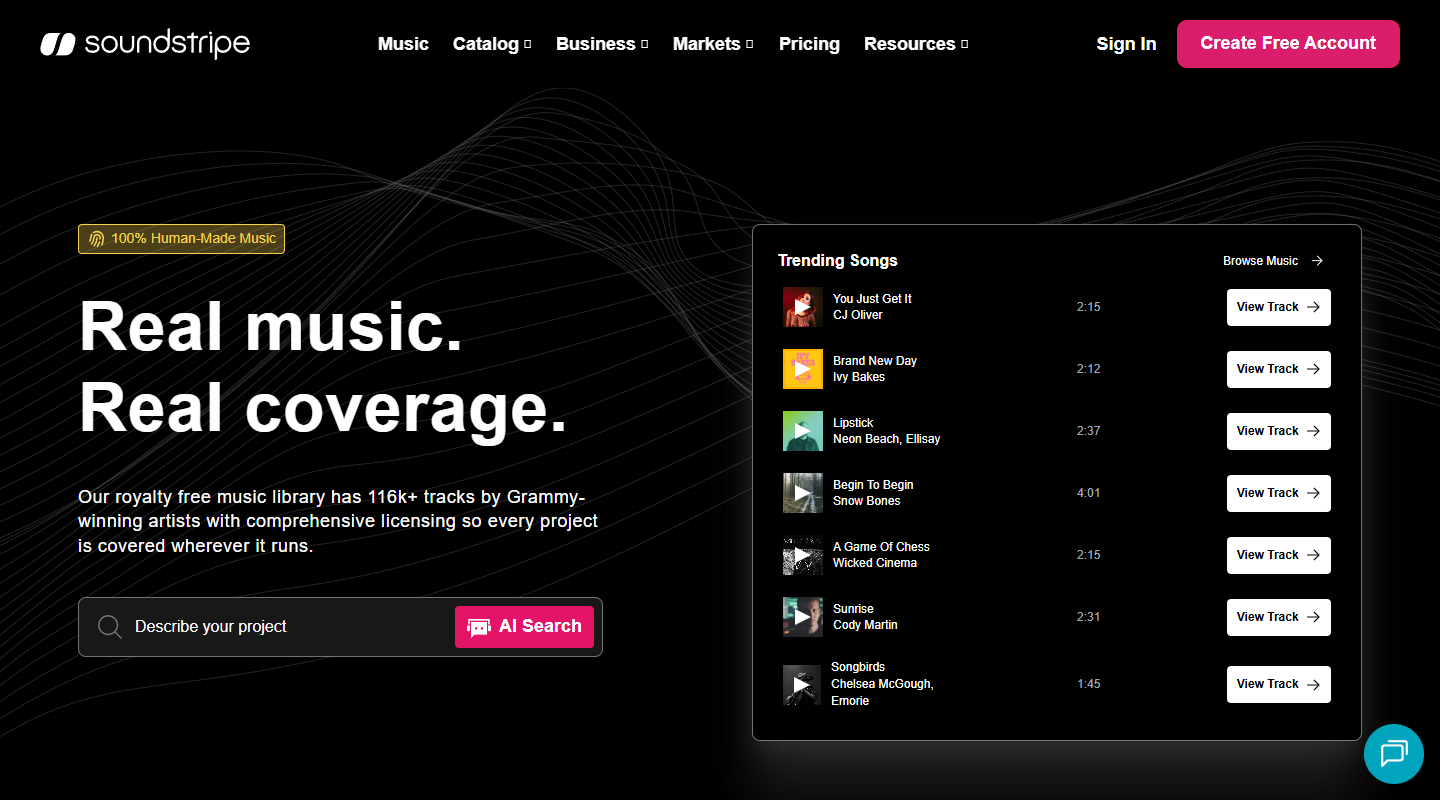
Task: Click the 2:37 duration of Lipstick
Action: 1089,431
